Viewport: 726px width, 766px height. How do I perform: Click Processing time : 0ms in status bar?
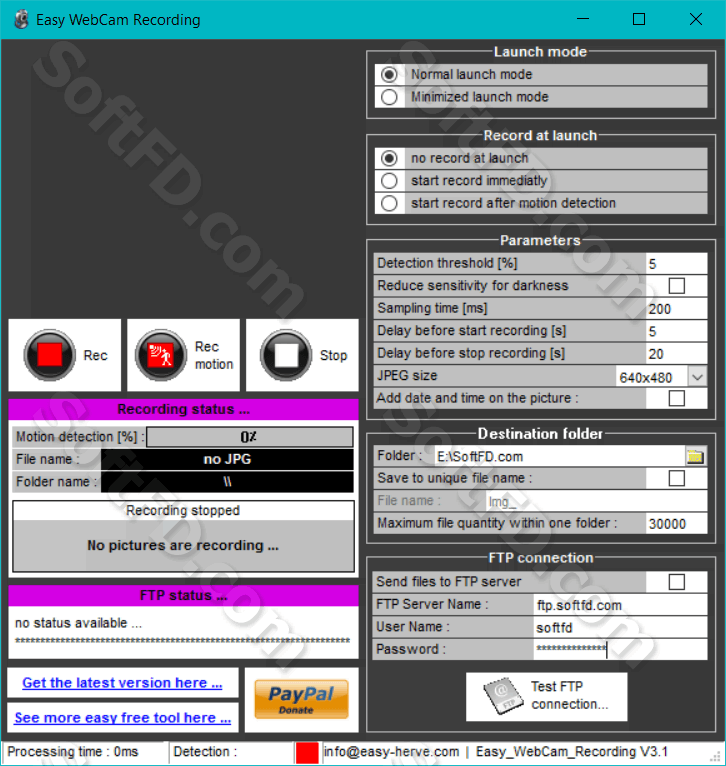73,752
